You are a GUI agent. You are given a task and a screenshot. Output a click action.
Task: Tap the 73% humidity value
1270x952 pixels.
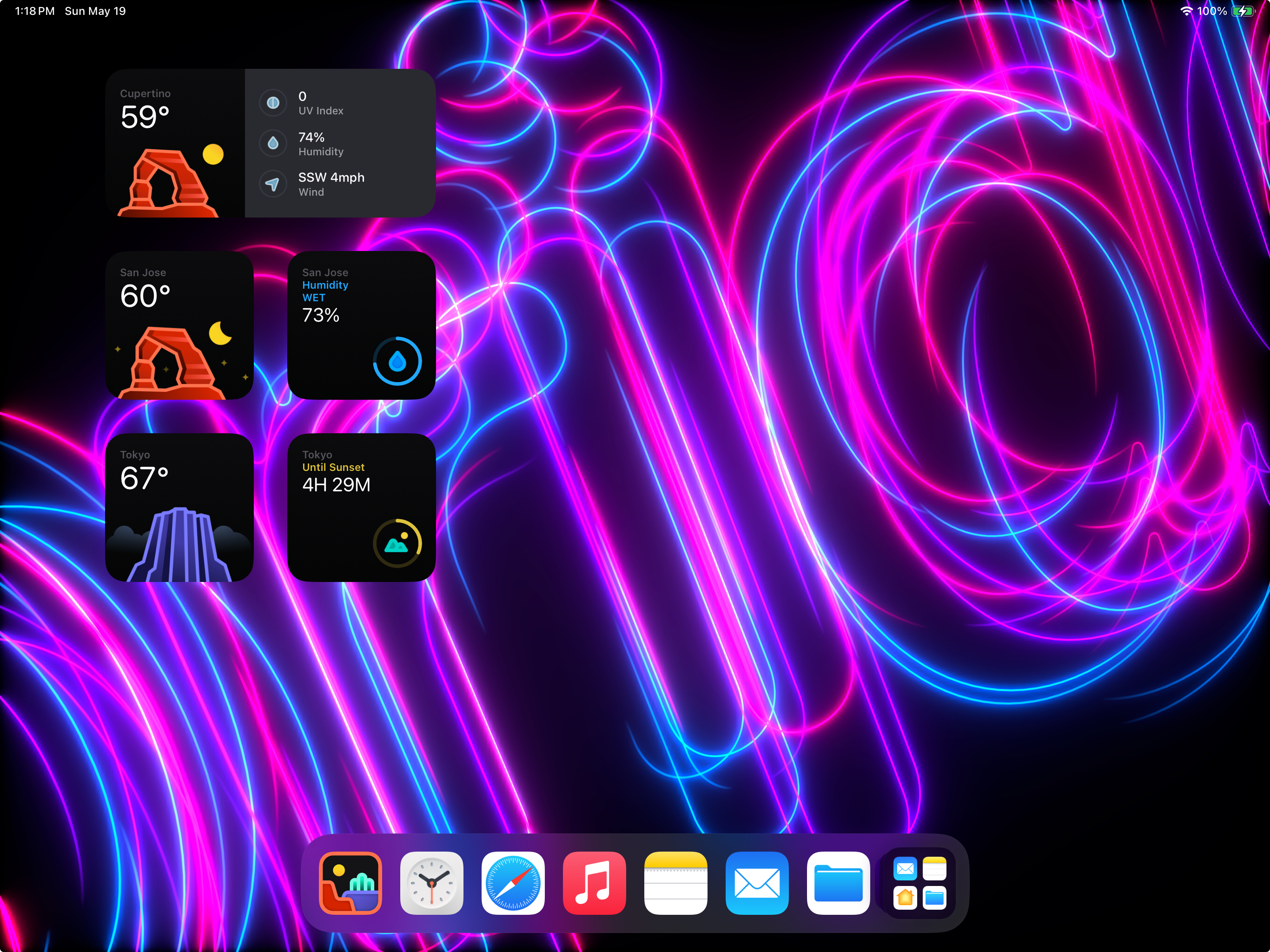320,315
